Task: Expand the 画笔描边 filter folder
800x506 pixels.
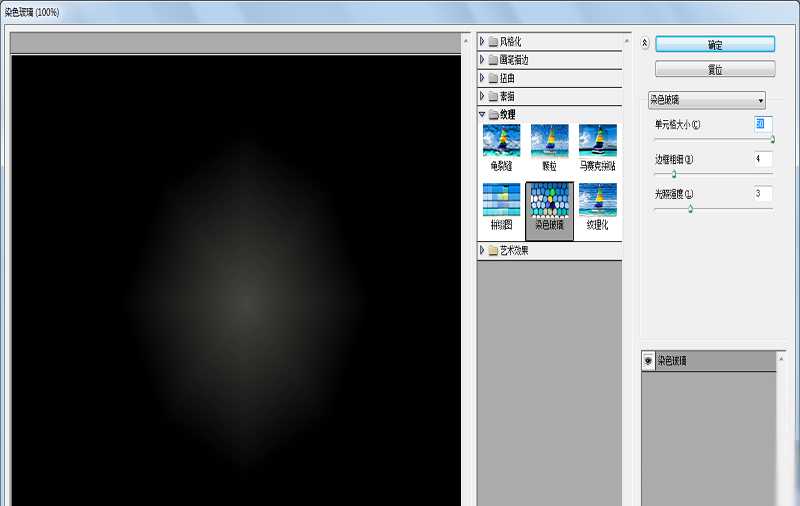Action: pyautogui.click(x=482, y=60)
